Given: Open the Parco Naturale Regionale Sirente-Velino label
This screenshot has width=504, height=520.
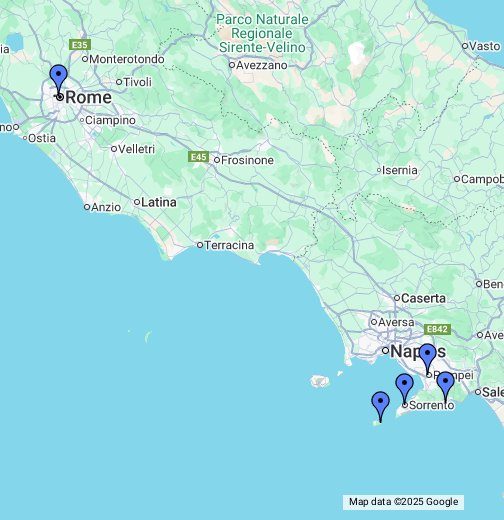Looking at the screenshot, I should pyautogui.click(x=262, y=33).
